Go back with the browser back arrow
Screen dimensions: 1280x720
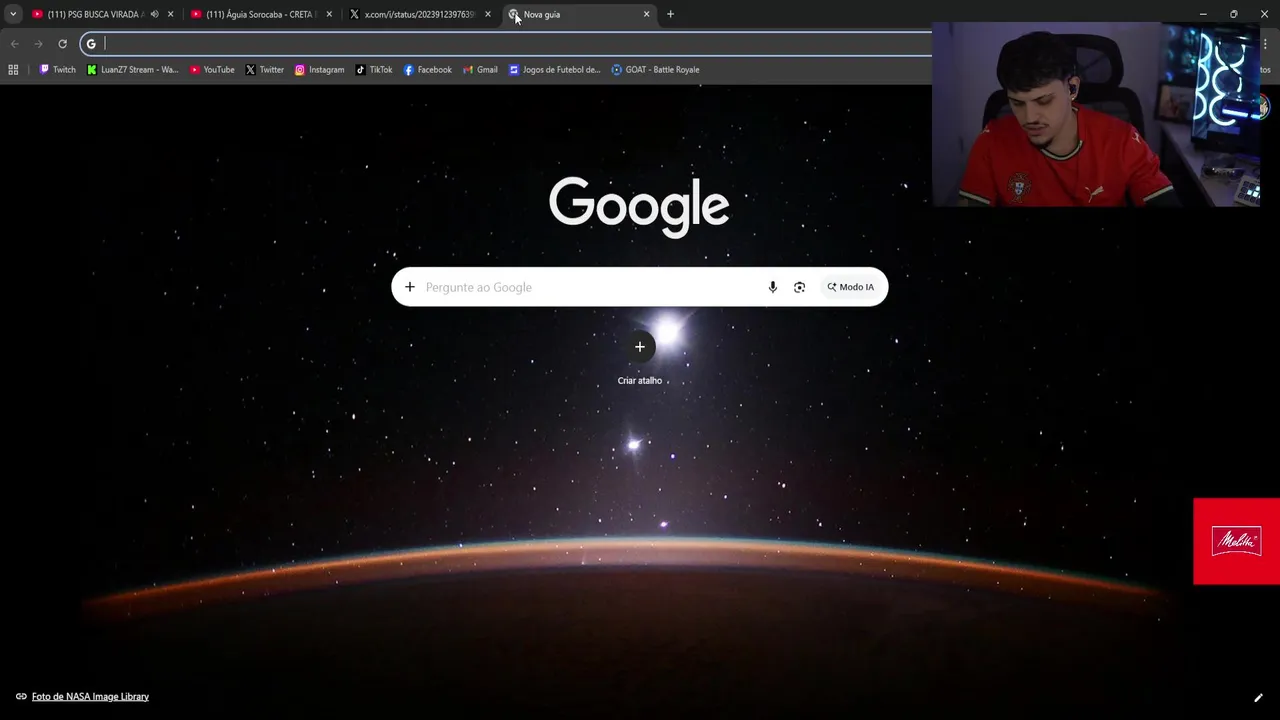click(14, 43)
